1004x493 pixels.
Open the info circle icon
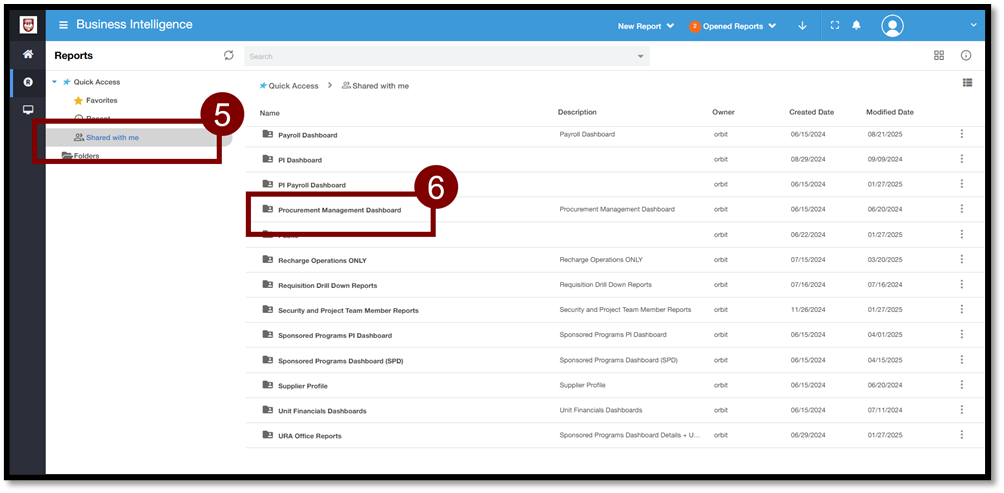pos(966,56)
